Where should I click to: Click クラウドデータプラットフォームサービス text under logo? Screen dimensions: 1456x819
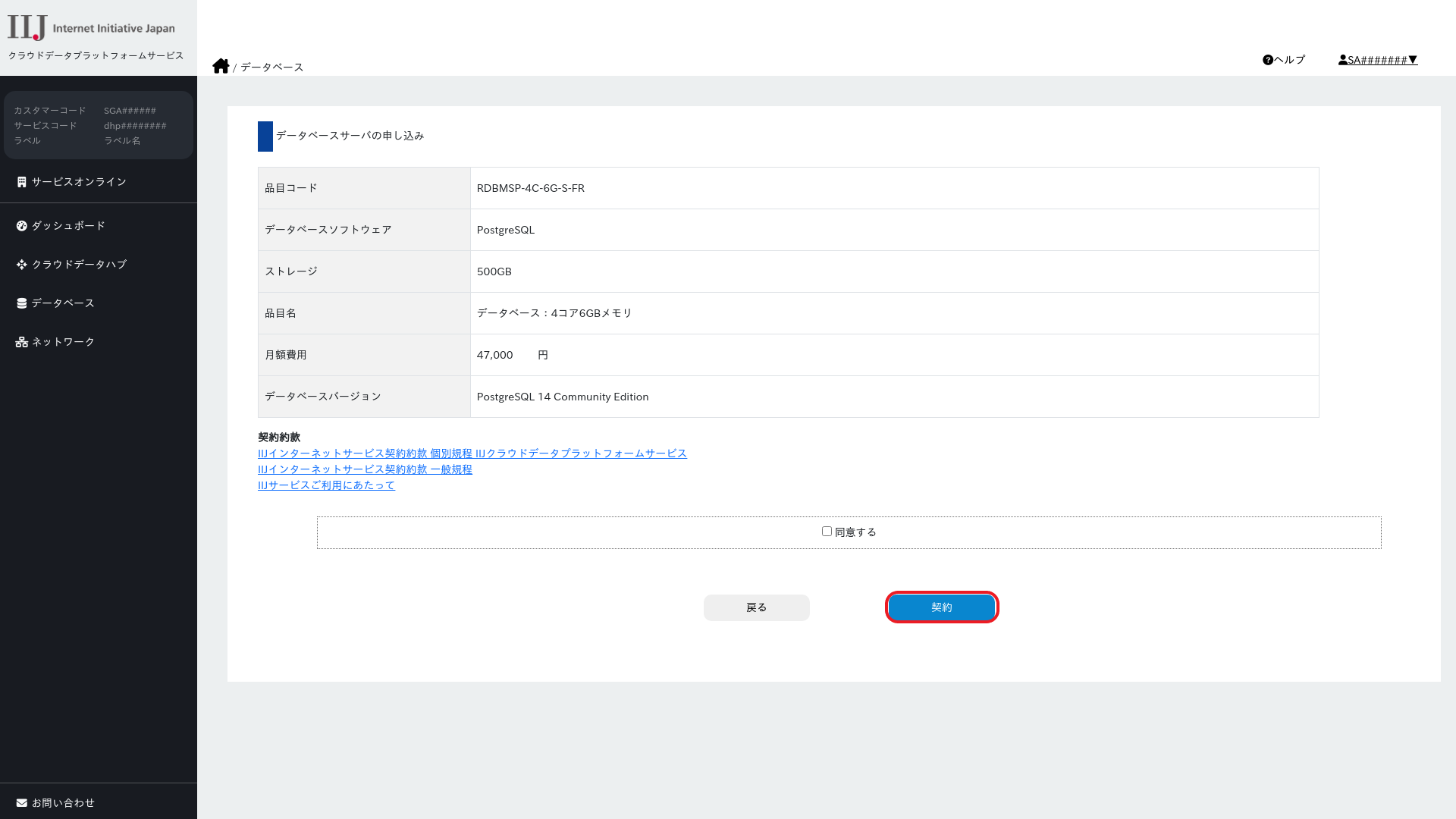coord(96,56)
